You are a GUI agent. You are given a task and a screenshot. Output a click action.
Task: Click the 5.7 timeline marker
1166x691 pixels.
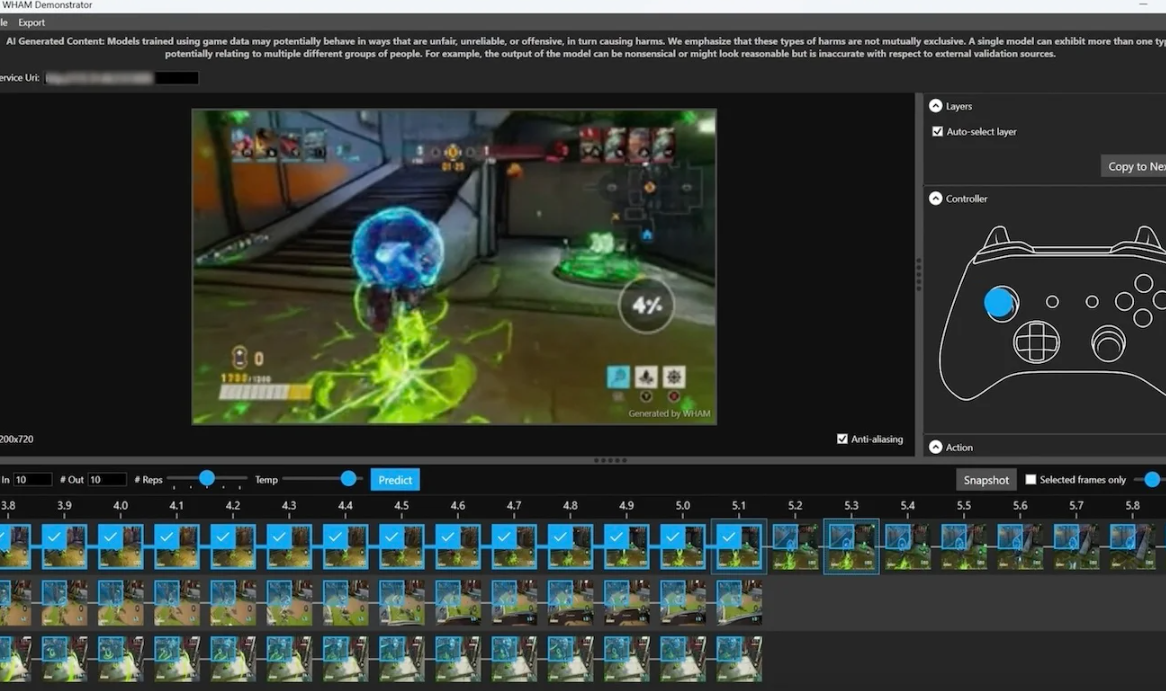point(1076,505)
